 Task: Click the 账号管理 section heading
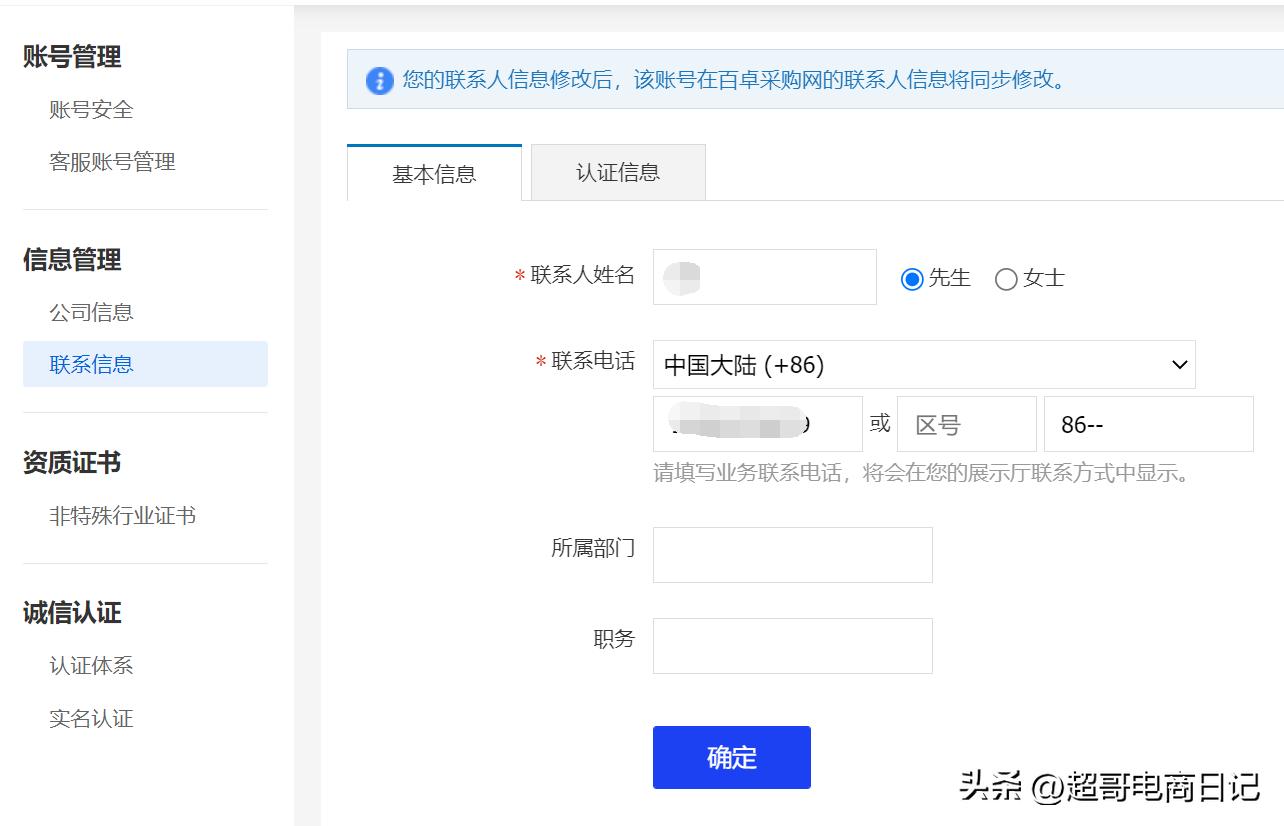pos(71,58)
